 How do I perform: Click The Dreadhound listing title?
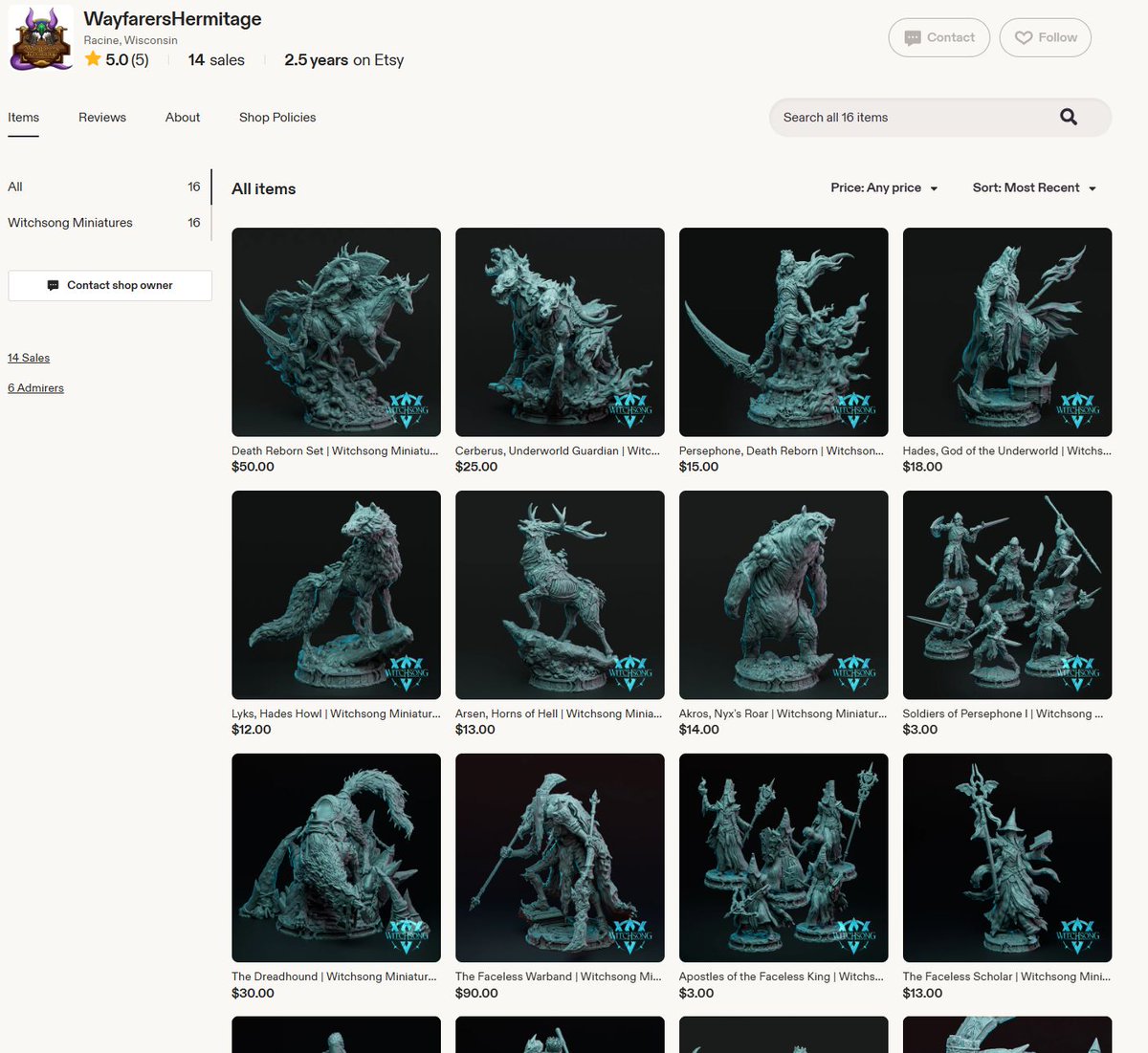pos(334,976)
